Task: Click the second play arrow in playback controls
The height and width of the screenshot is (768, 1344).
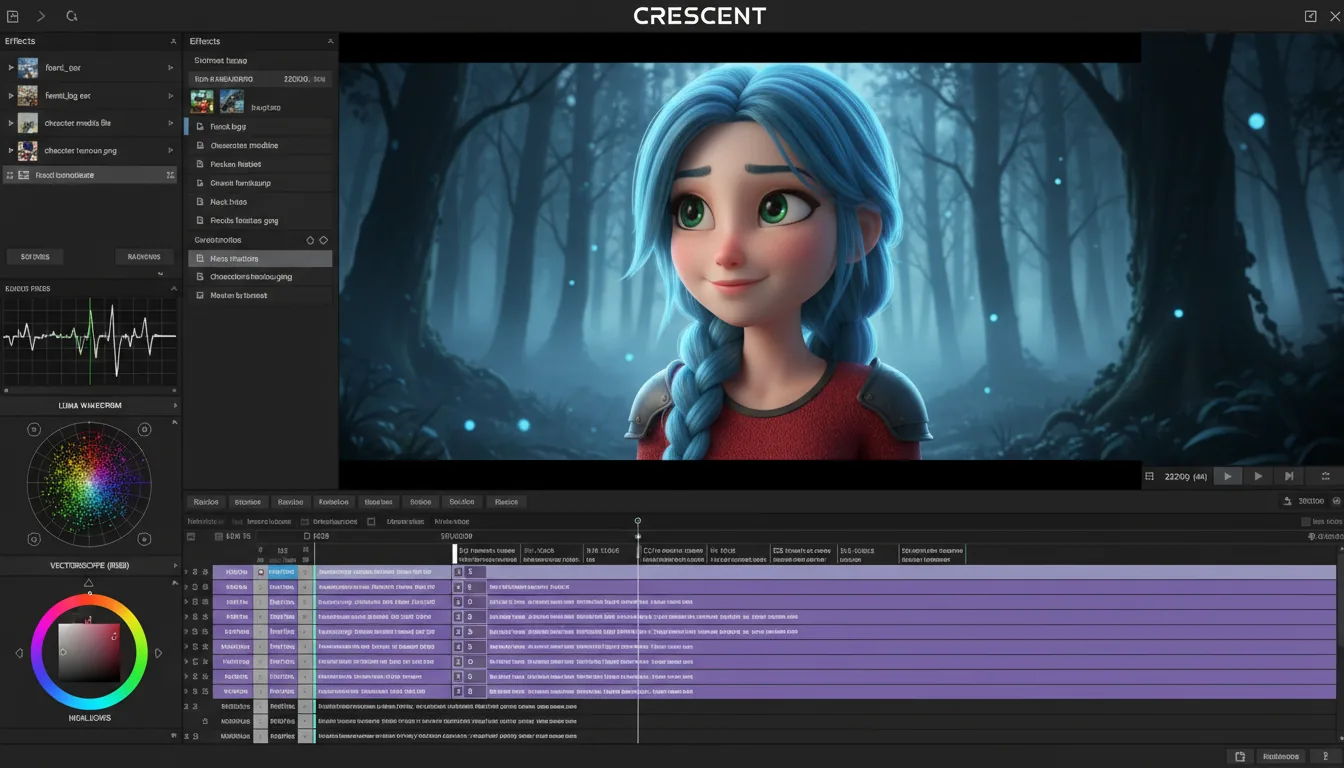Action: pyautogui.click(x=1259, y=477)
